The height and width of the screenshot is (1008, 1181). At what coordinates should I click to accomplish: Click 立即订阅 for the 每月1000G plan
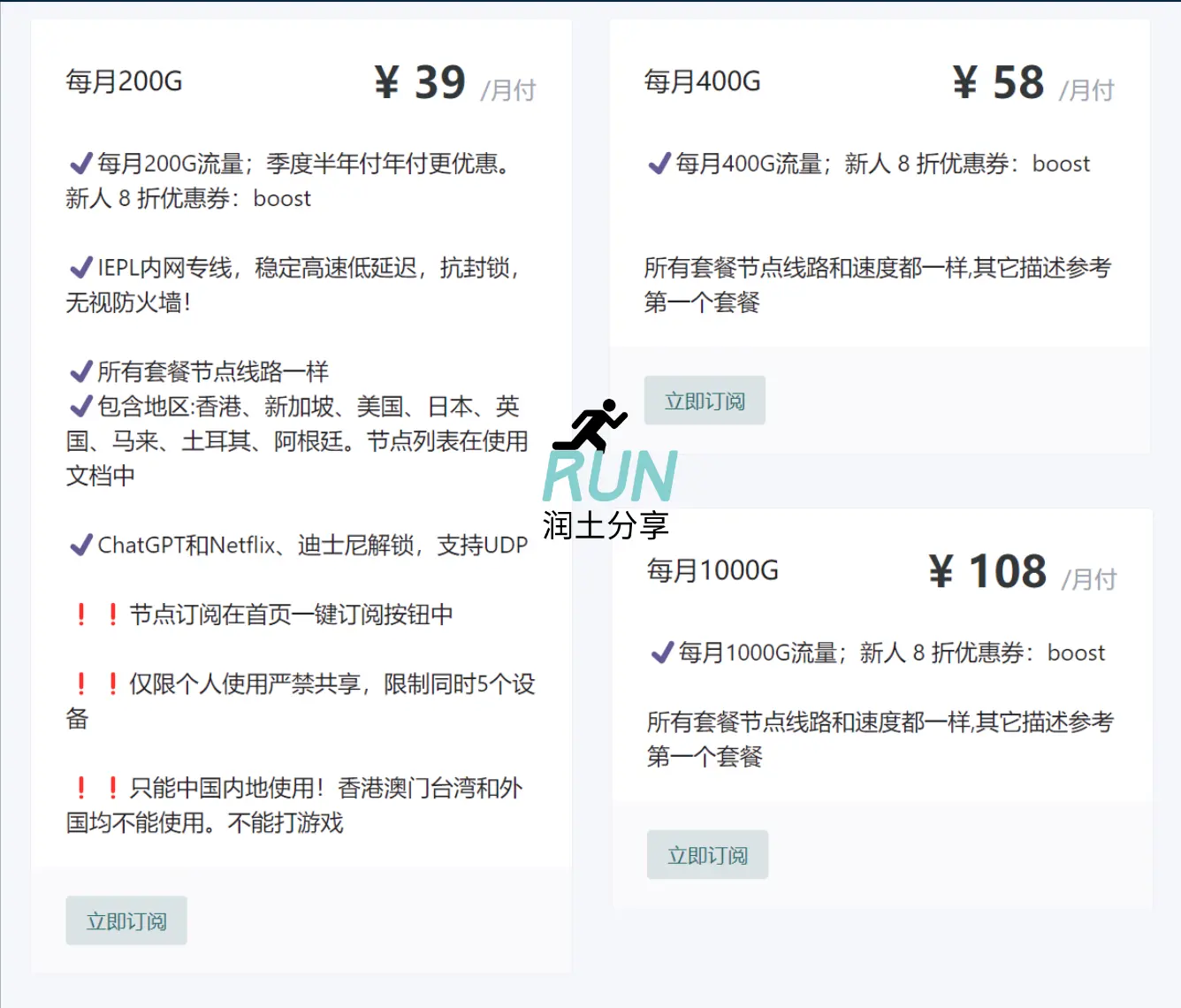coord(707,854)
